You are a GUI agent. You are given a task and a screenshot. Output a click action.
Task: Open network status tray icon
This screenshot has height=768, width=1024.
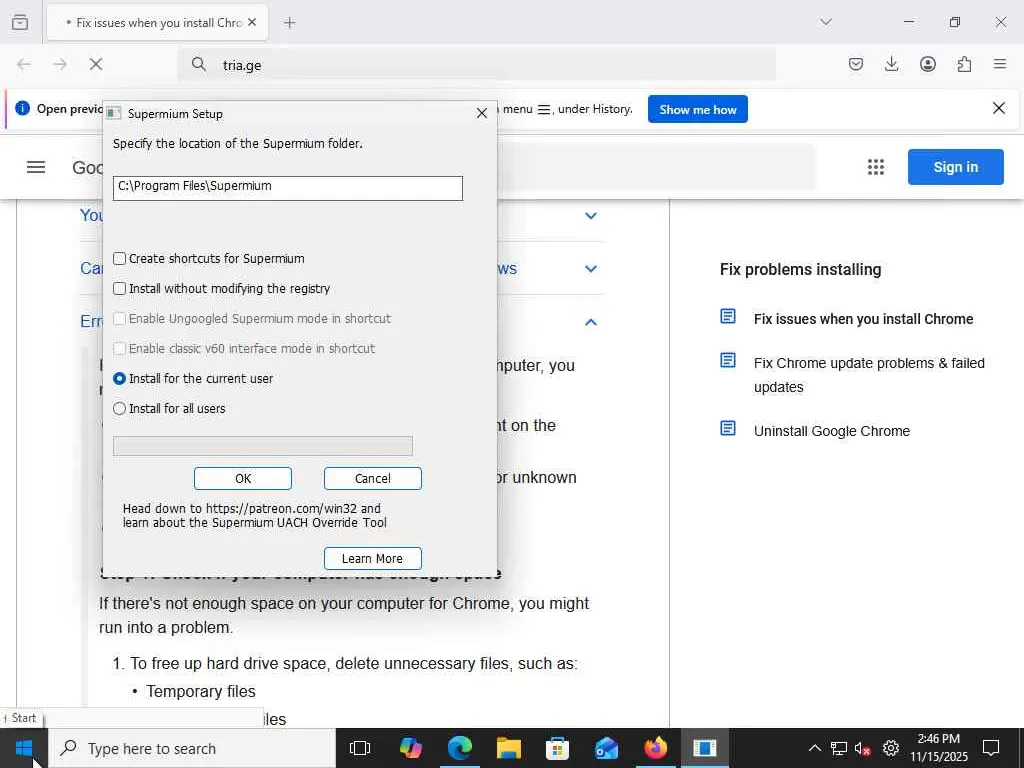point(839,748)
